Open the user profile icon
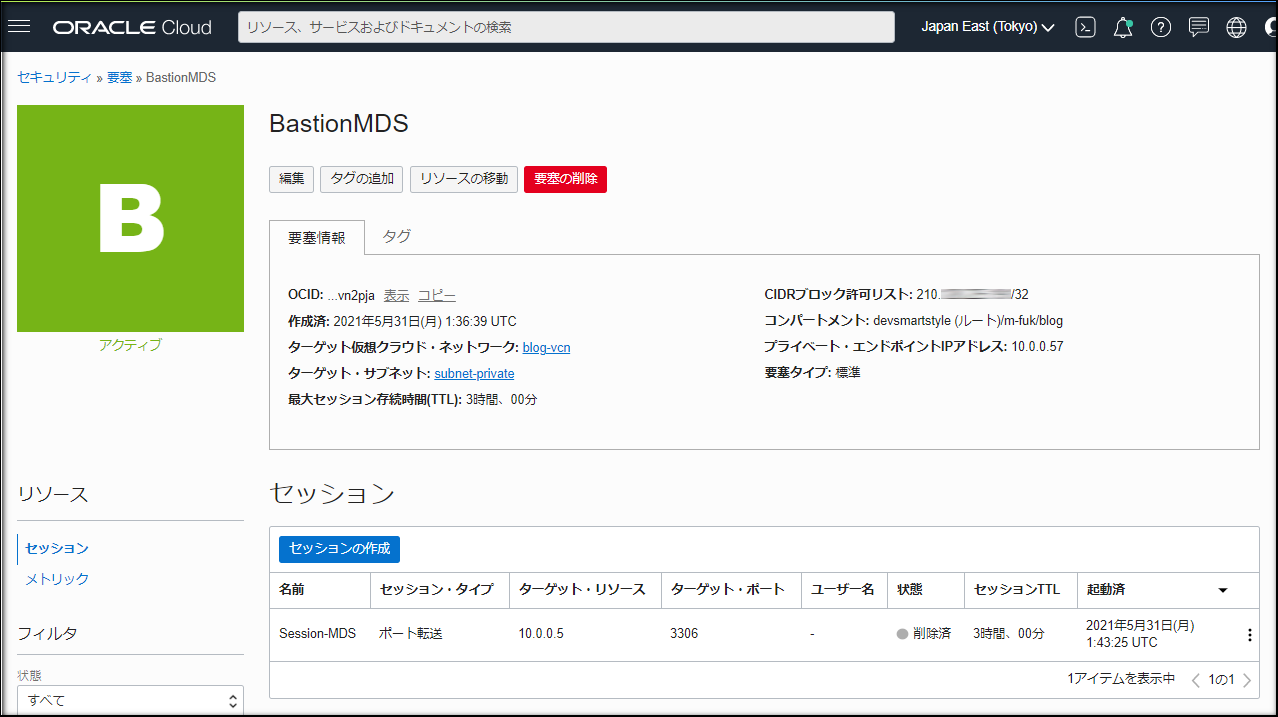The image size is (1278, 717). point(1270,27)
